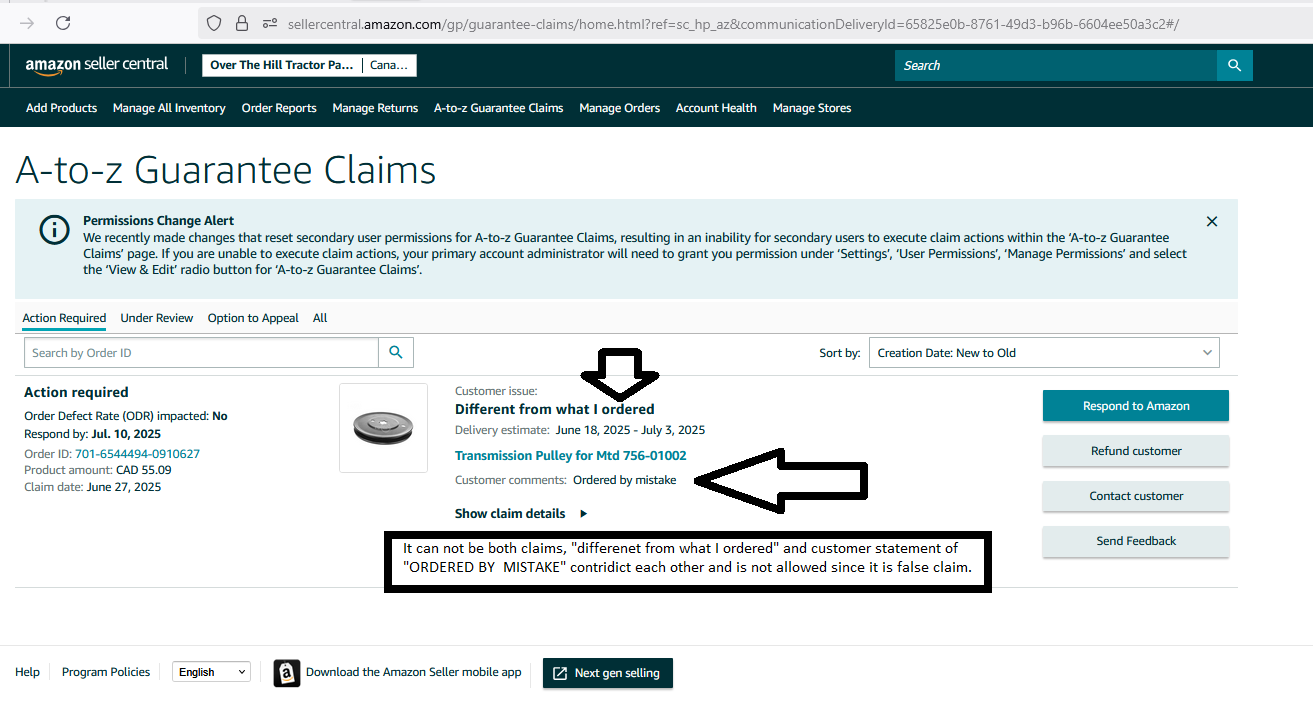
Task: Click the Next gen selling button
Action: (608, 673)
